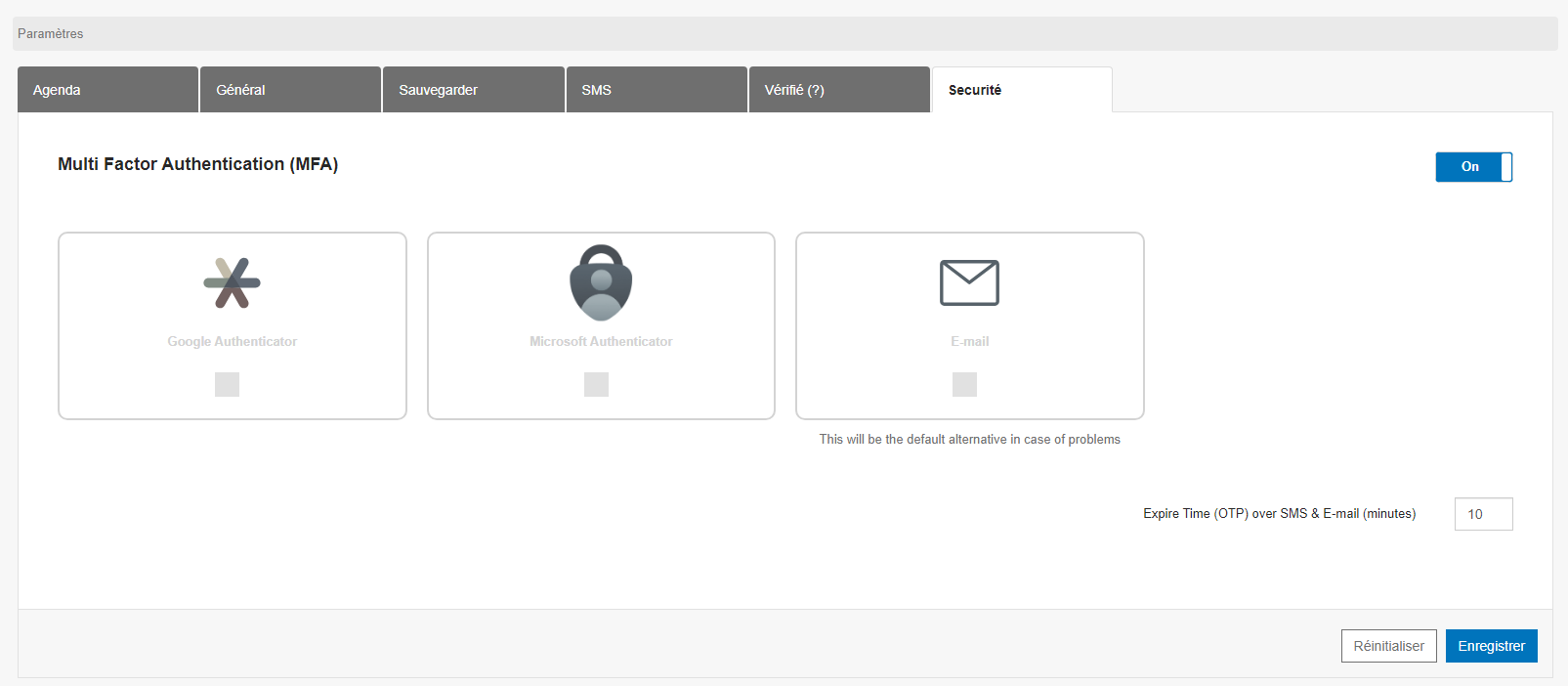Open the Agenda tab
This screenshot has width=1568, height=686.
[x=107, y=90]
